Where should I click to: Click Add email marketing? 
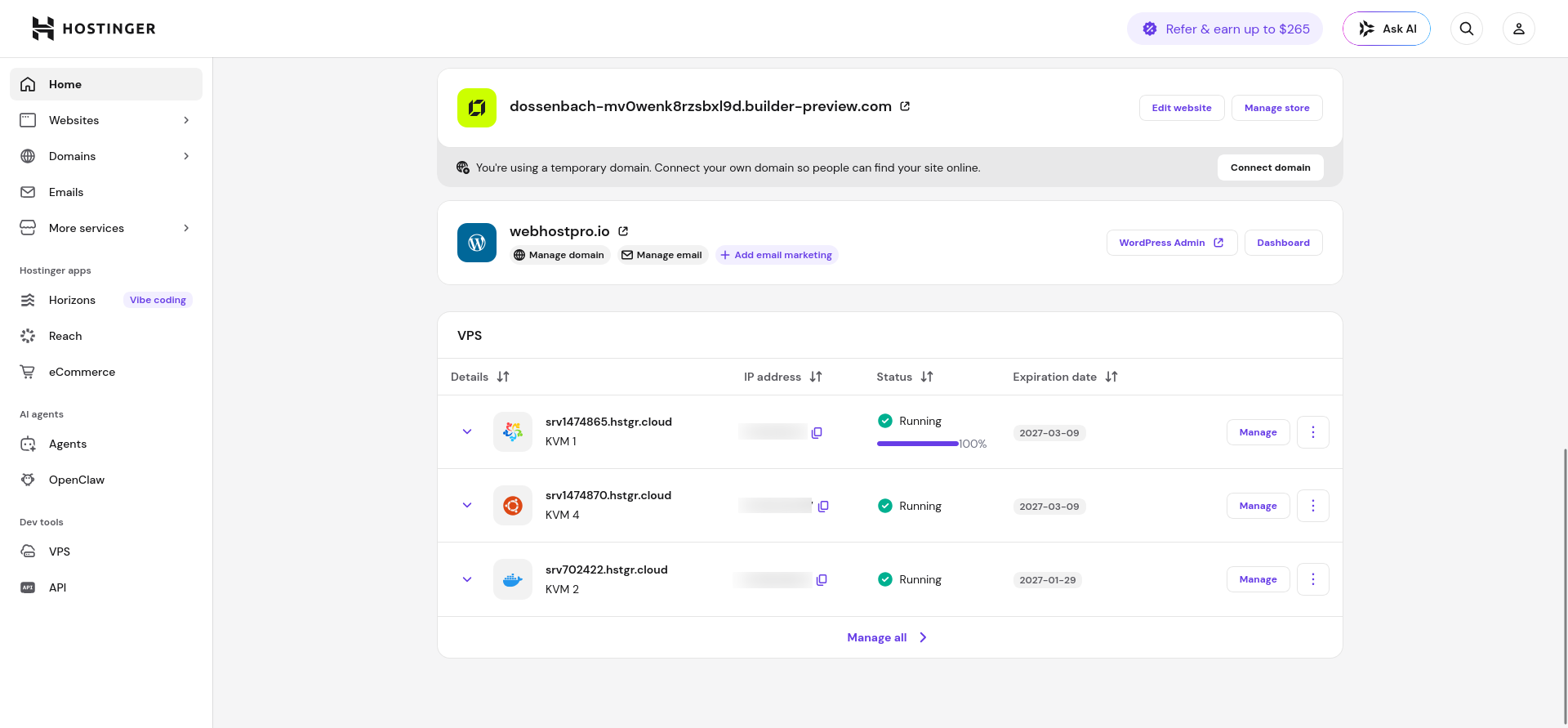(777, 255)
